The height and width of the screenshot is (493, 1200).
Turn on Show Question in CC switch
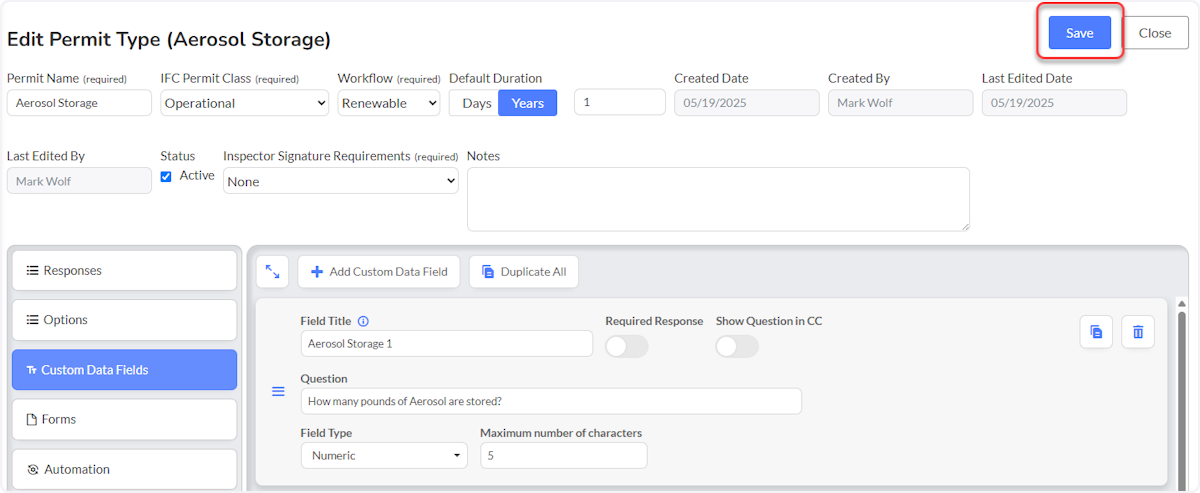[x=737, y=346]
